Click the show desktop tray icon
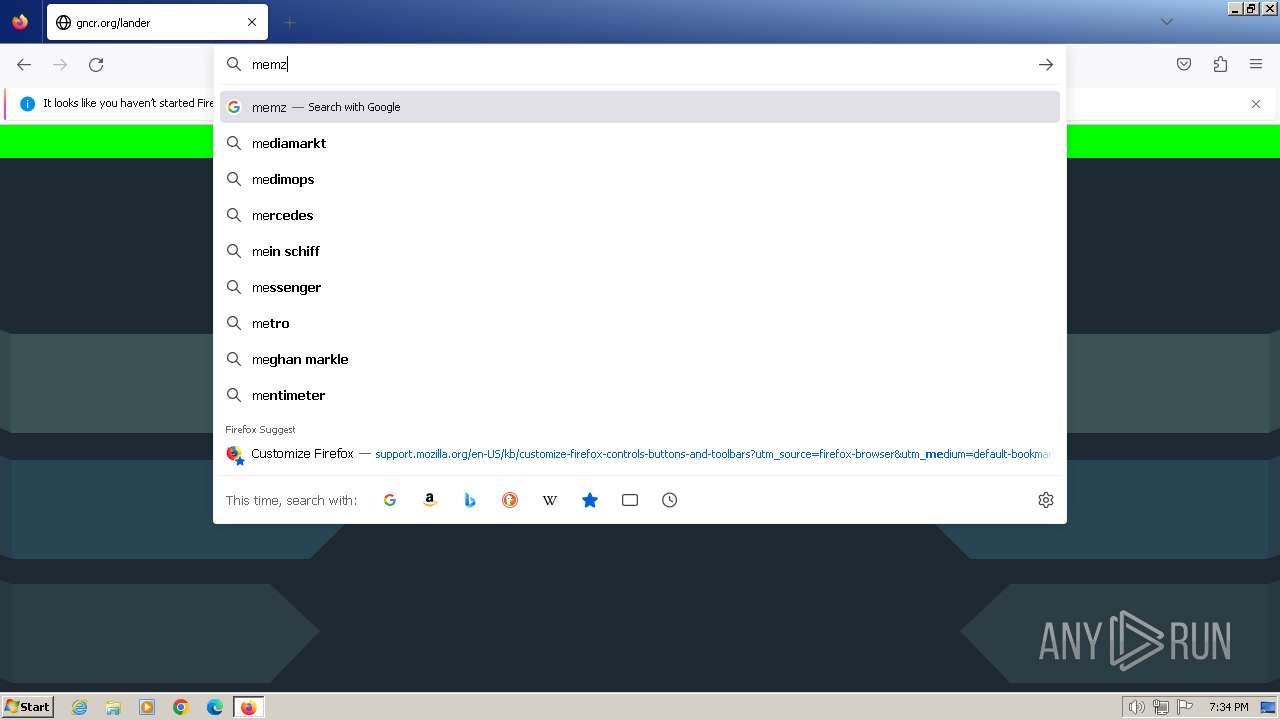The height and width of the screenshot is (720, 1280). 1268,707
